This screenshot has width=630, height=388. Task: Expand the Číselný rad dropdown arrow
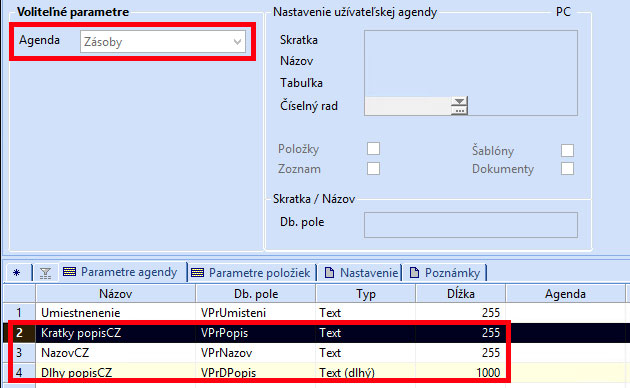459,102
